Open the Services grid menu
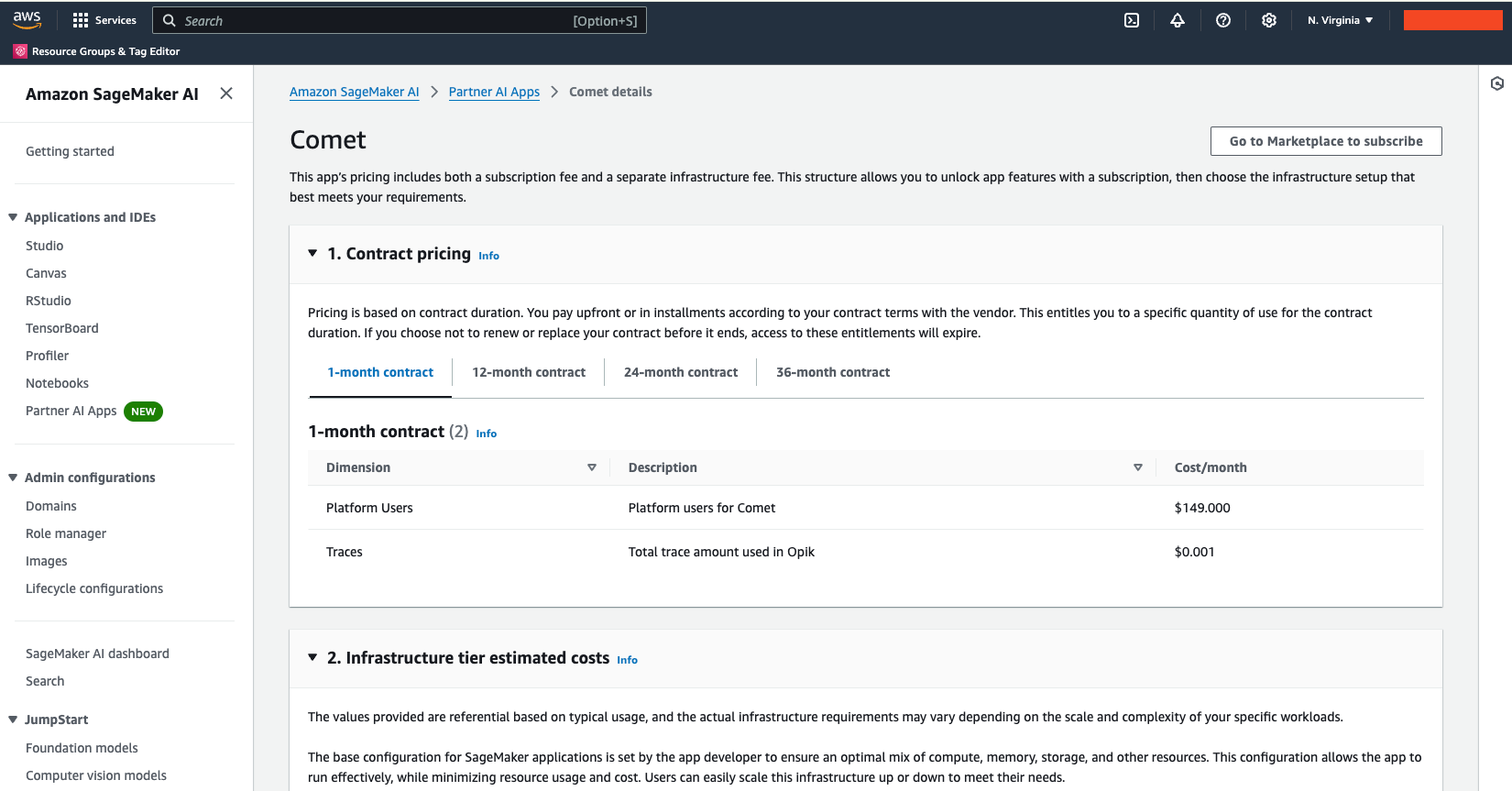1512x791 pixels. pos(104,20)
